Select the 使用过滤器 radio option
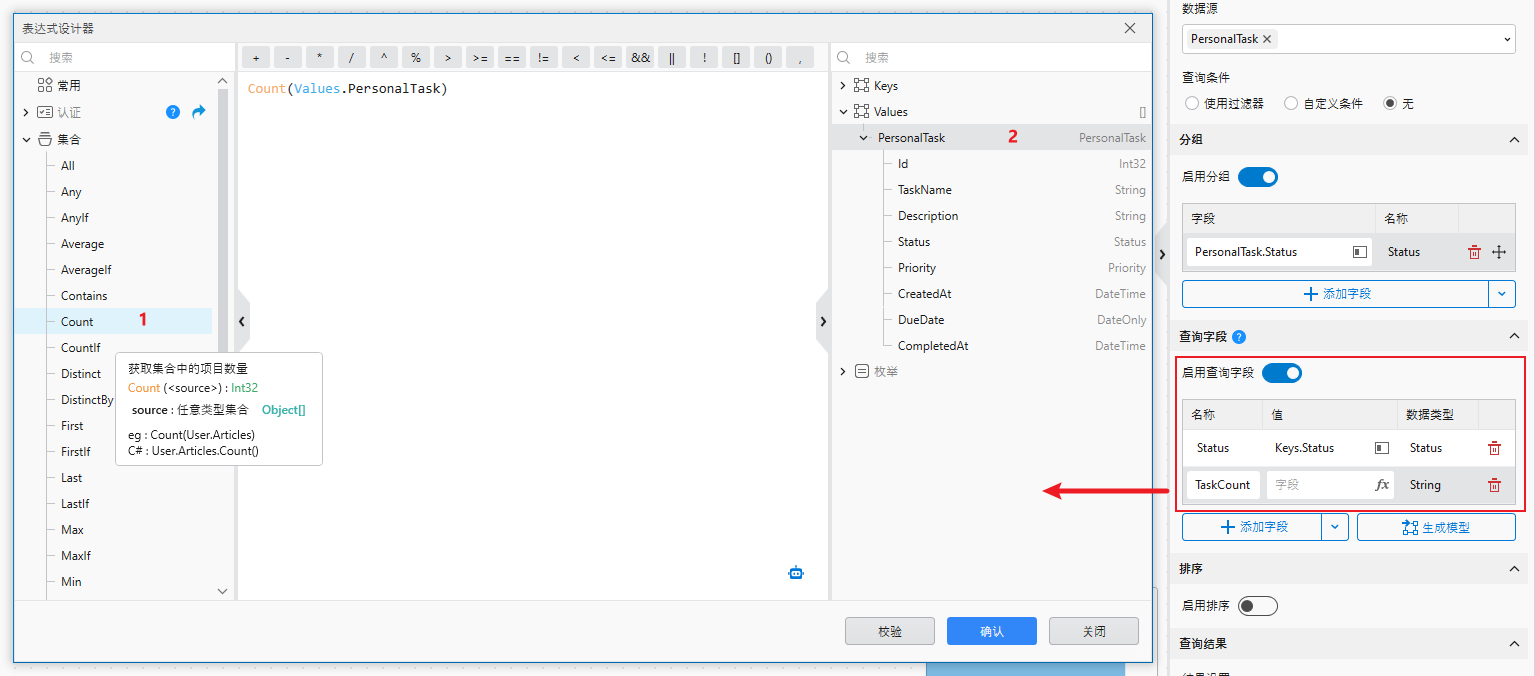 tap(1192, 103)
